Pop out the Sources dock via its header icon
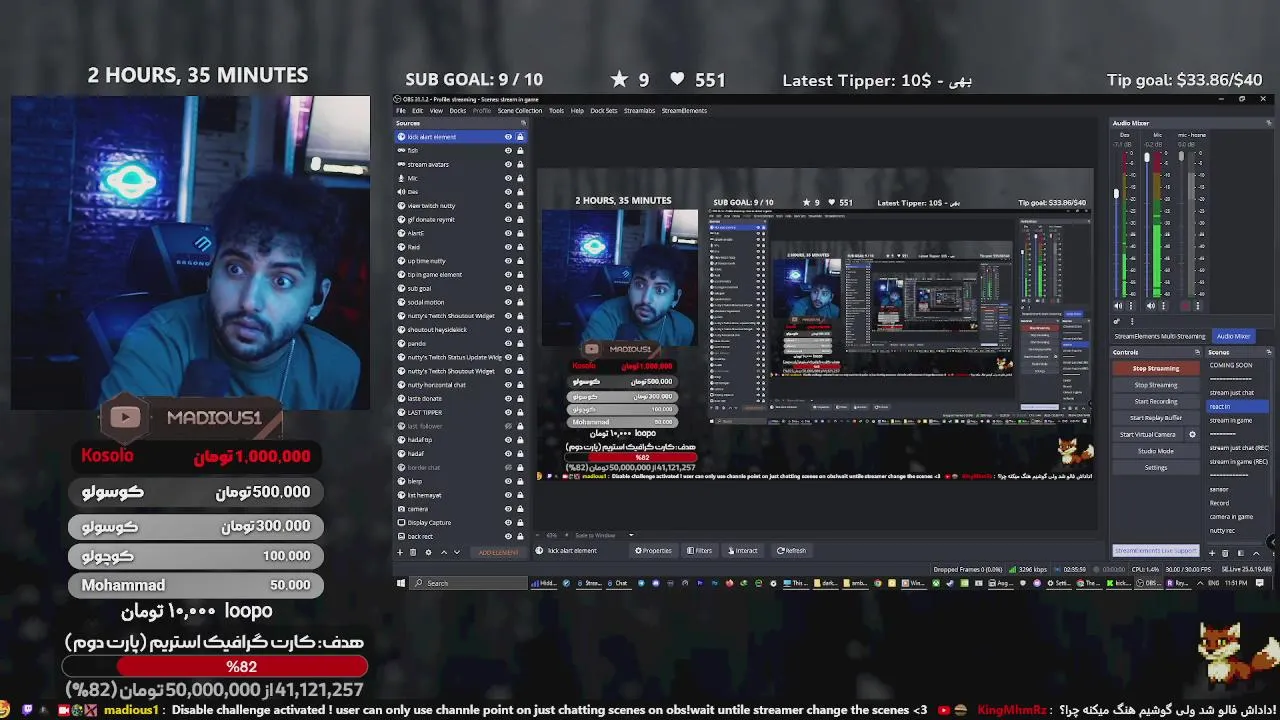Screen dimensions: 1280x720 (x=523, y=123)
